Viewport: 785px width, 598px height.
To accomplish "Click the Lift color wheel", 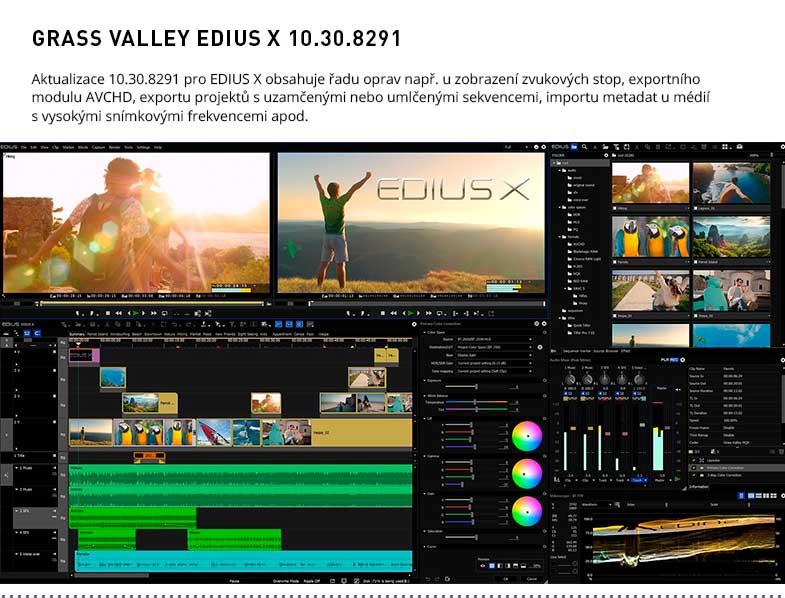I will [x=527, y=436].
